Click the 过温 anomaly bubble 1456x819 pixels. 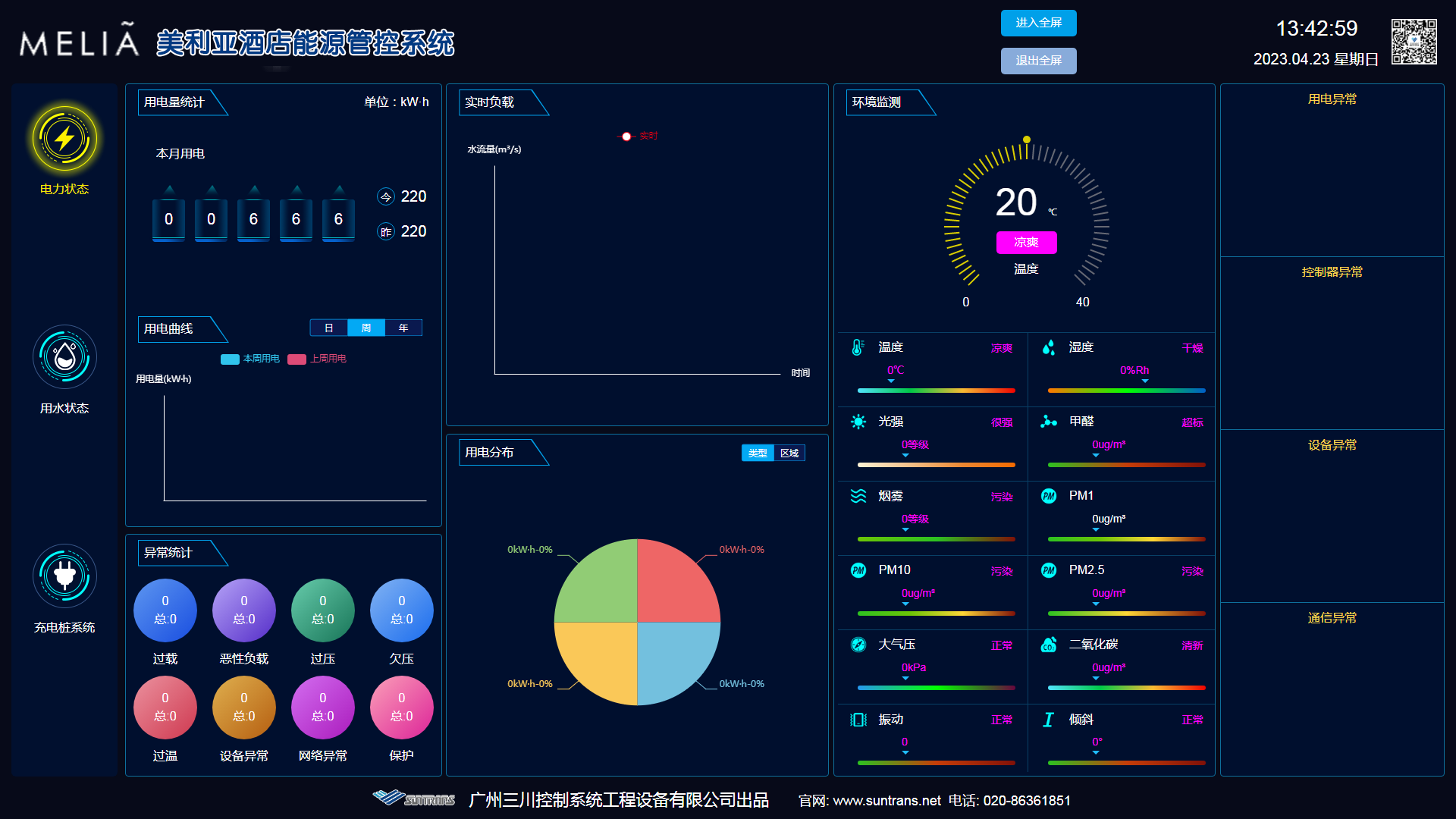[x=165, y=708]
